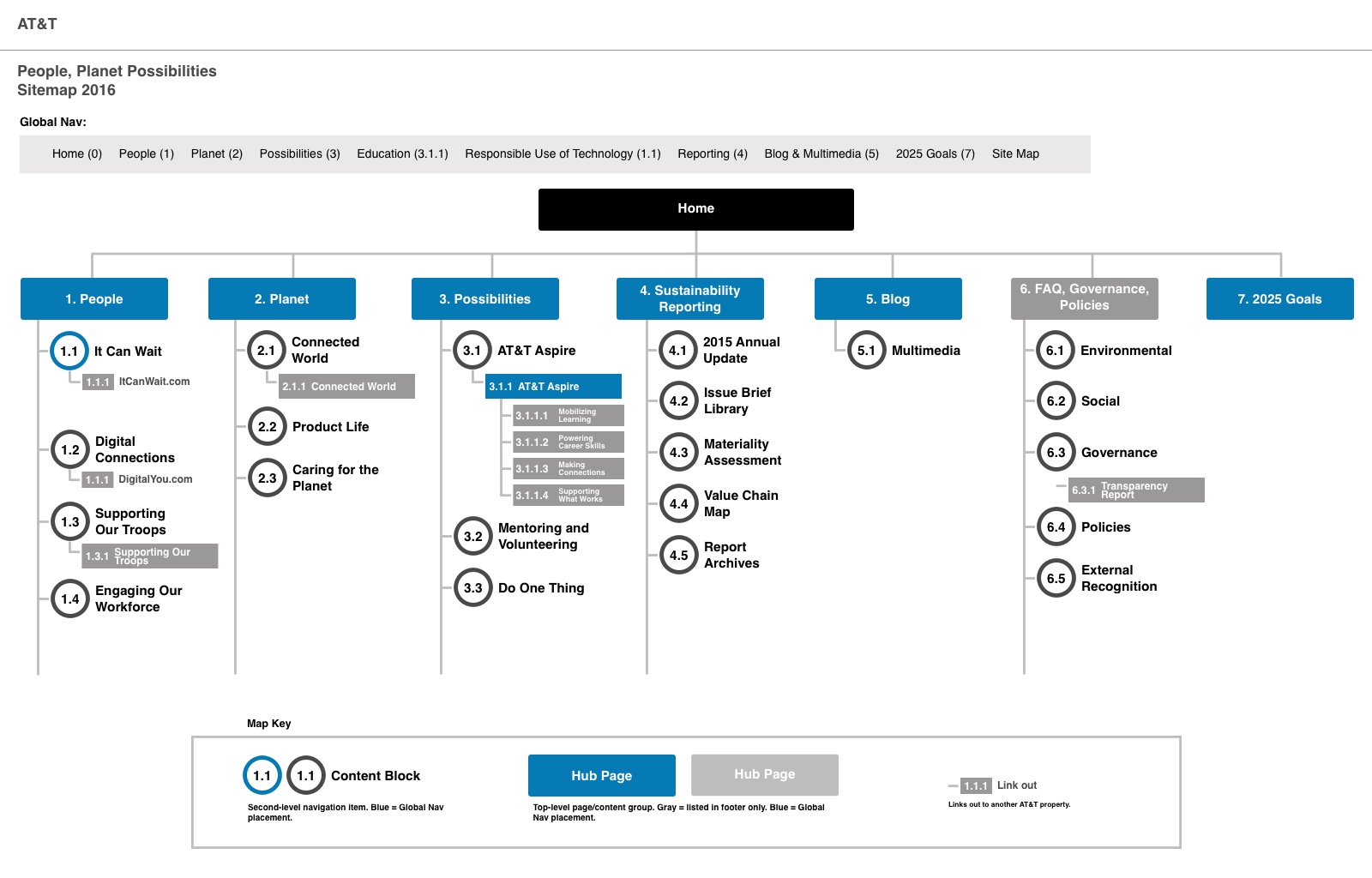The image size is (1372, 878).
Task: Select the 1.4 Engaging Our Workforce circle
Action: click(70, 599)
